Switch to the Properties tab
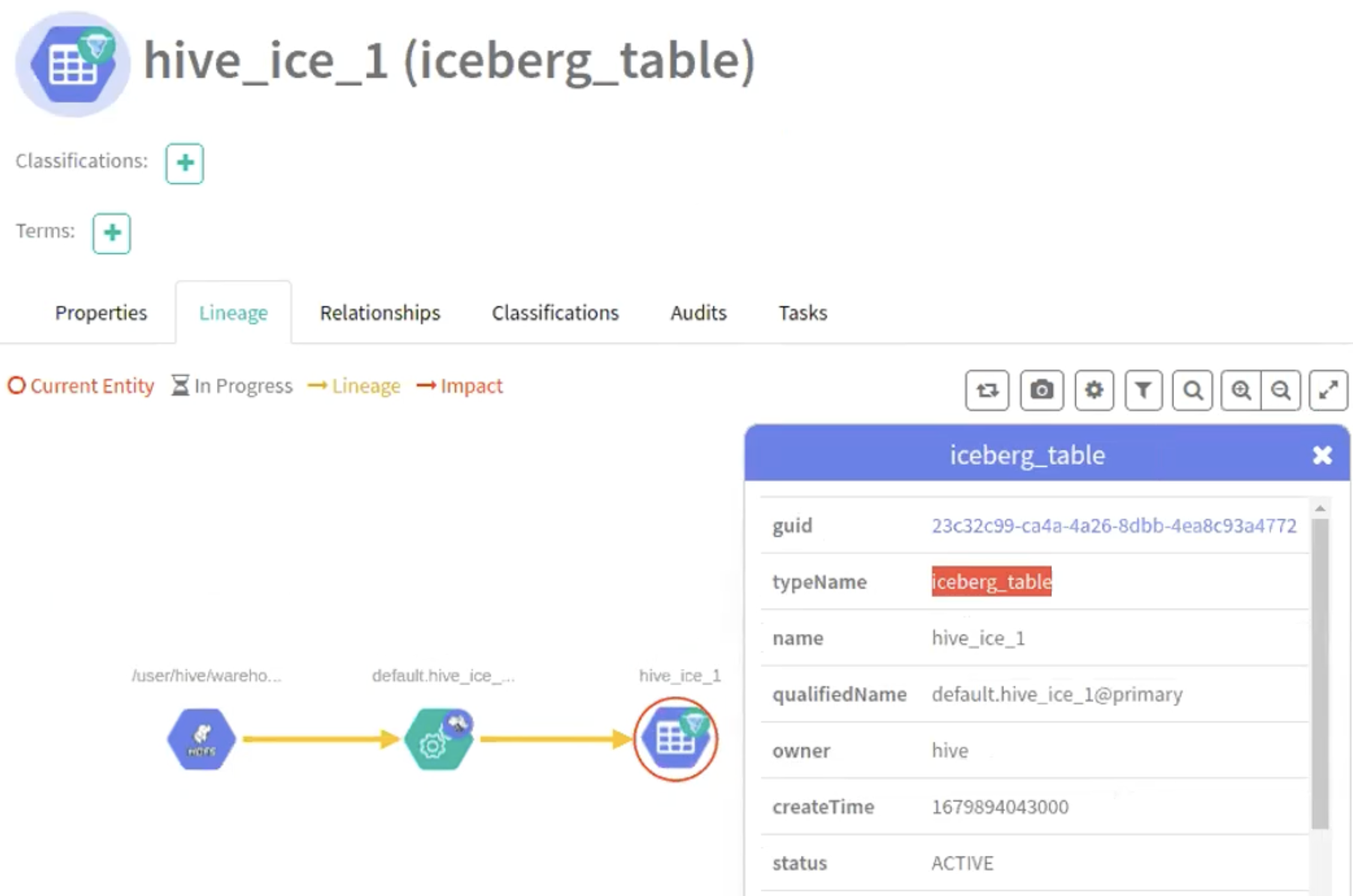Image resolution: width=1353 pixels, height=896 pixels. (101, 313)
